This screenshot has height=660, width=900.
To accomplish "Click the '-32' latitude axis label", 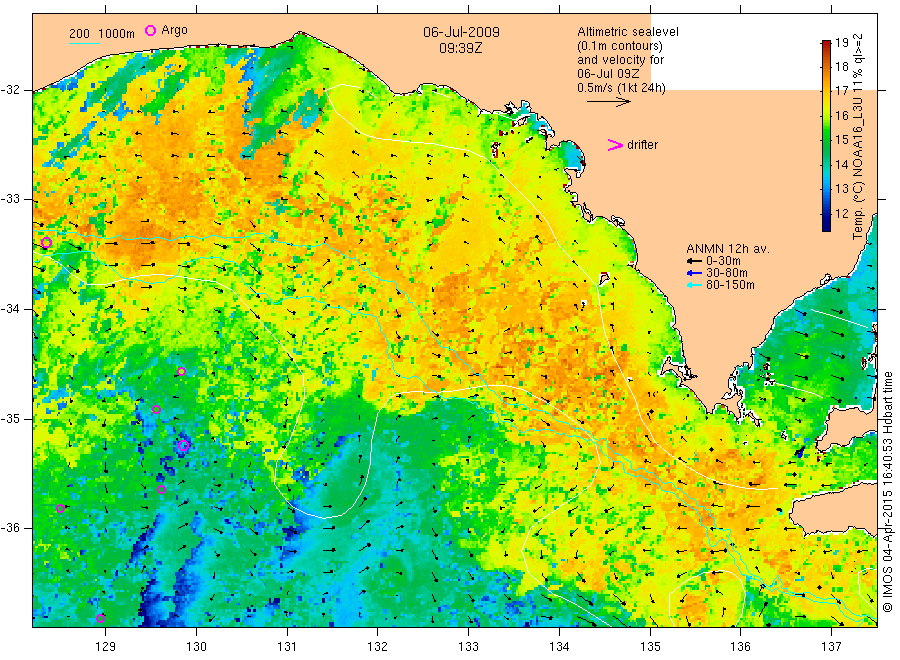I will coord(11,90).
